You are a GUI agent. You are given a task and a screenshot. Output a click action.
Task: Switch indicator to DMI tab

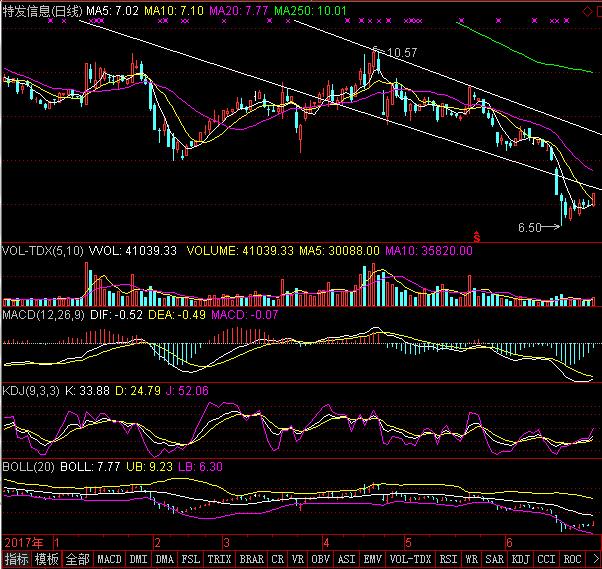(138, 559)
